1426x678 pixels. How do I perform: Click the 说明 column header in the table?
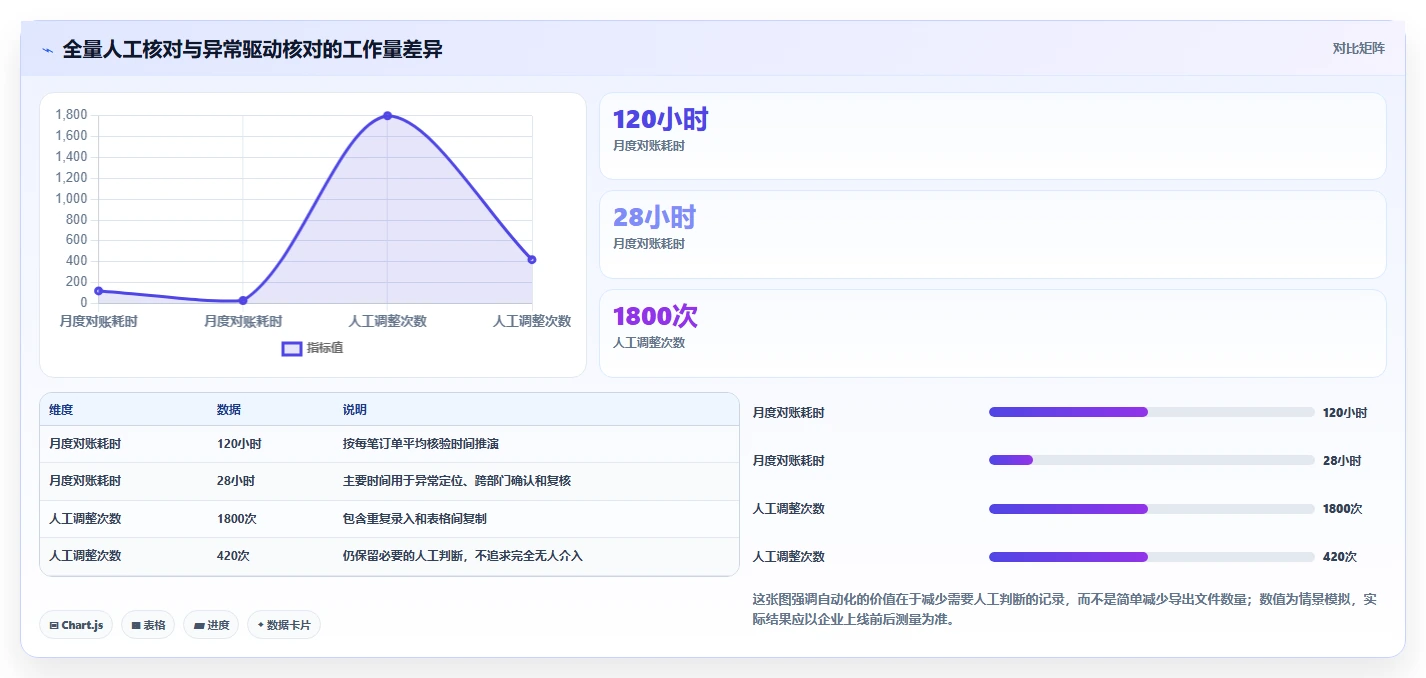tap(355, 410)
